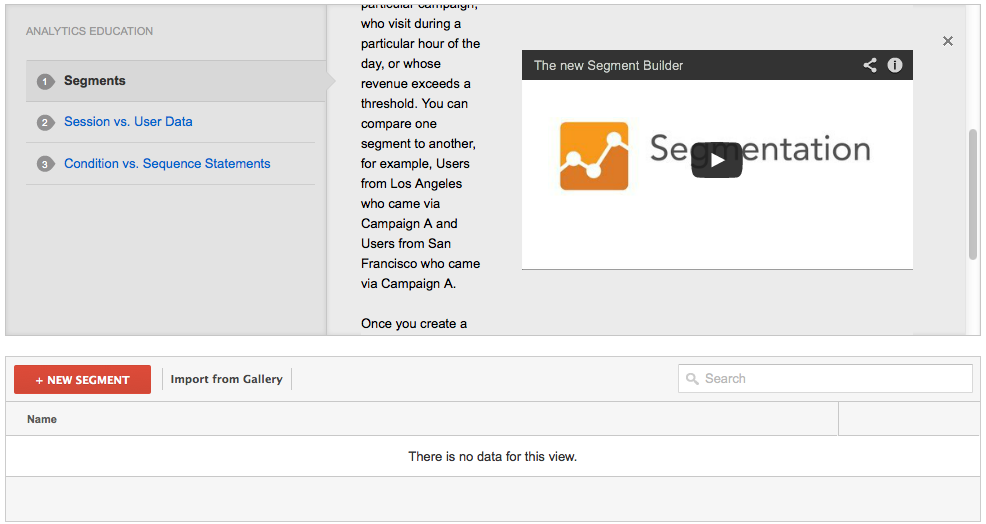Focus the segment Search field
The width and height of the screenshot is (986, 524).
coord(825,379)
